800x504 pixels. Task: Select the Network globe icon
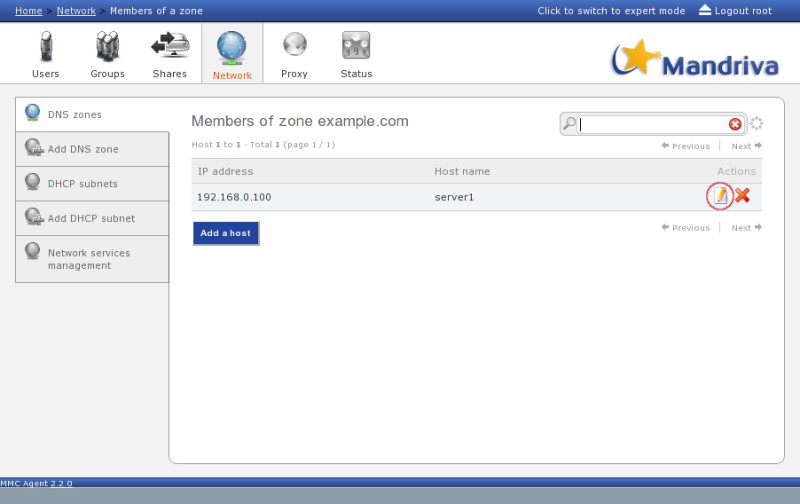pyautogui.click(x=232, y=47)
